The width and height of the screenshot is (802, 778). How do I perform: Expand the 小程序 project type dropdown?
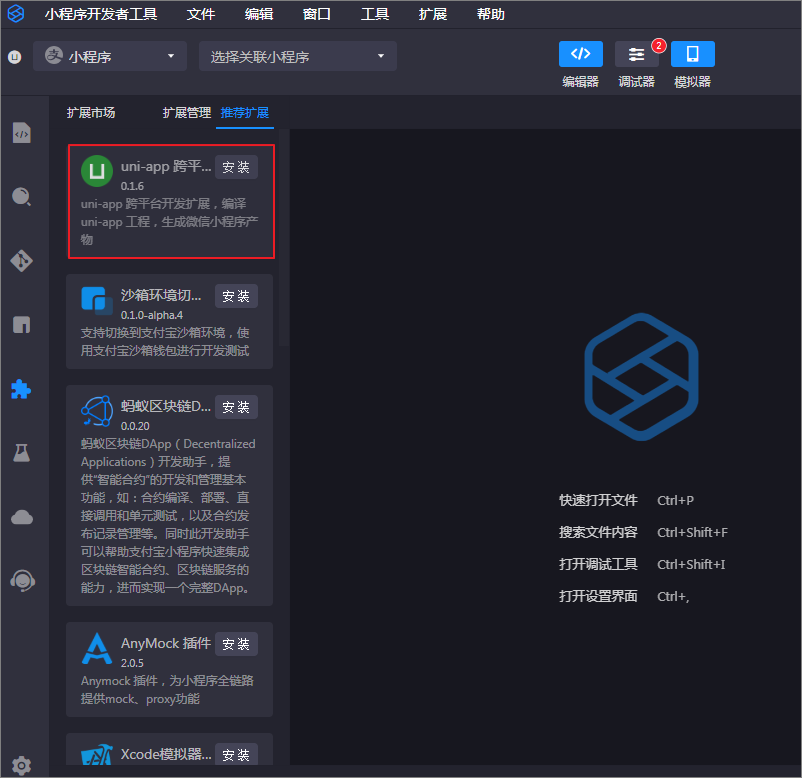pyautogui.click(x=110, y=57)
